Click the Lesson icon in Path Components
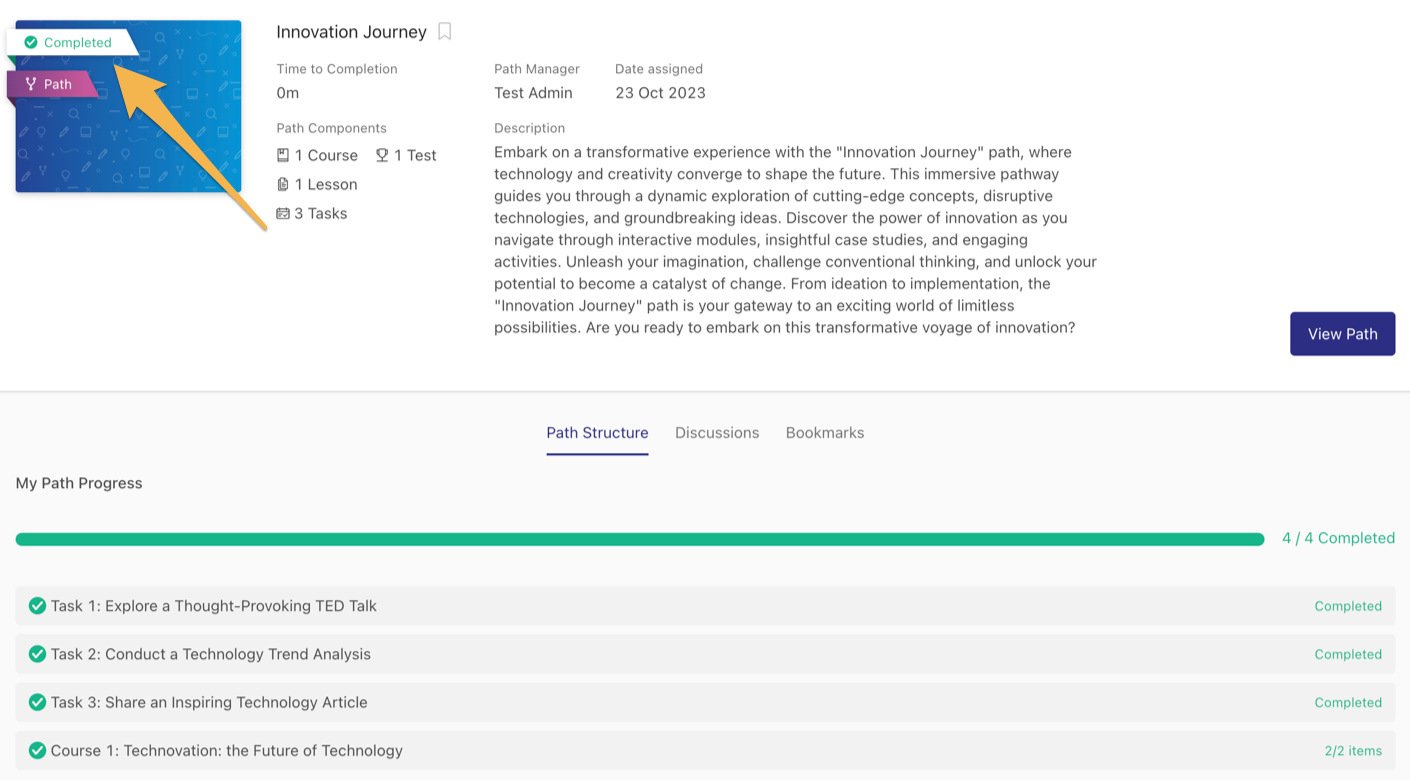 pyautogui.click(x=283, y=184)
